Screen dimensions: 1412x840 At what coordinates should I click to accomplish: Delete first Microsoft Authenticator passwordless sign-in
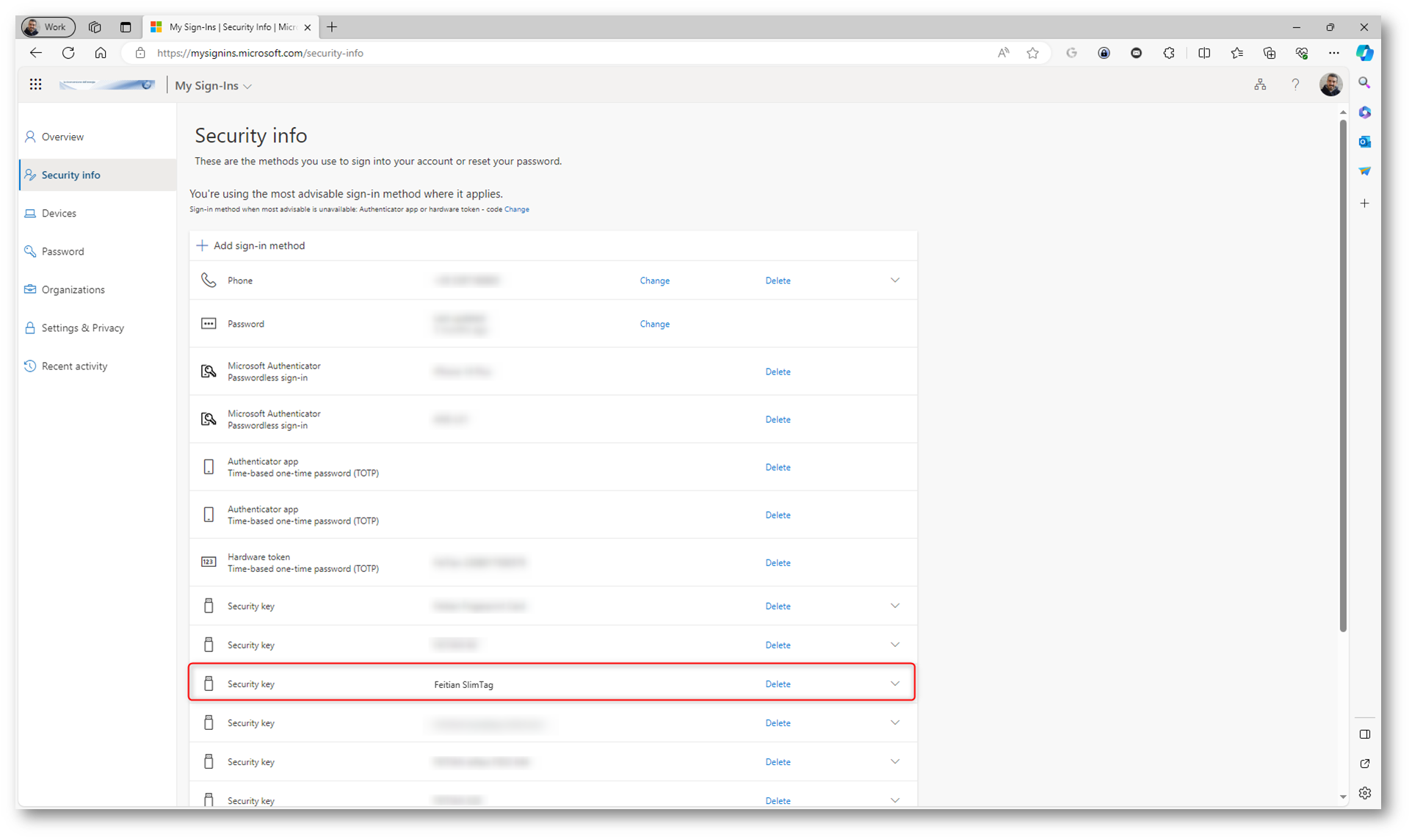pyautogui.click(x=778, y=372)
